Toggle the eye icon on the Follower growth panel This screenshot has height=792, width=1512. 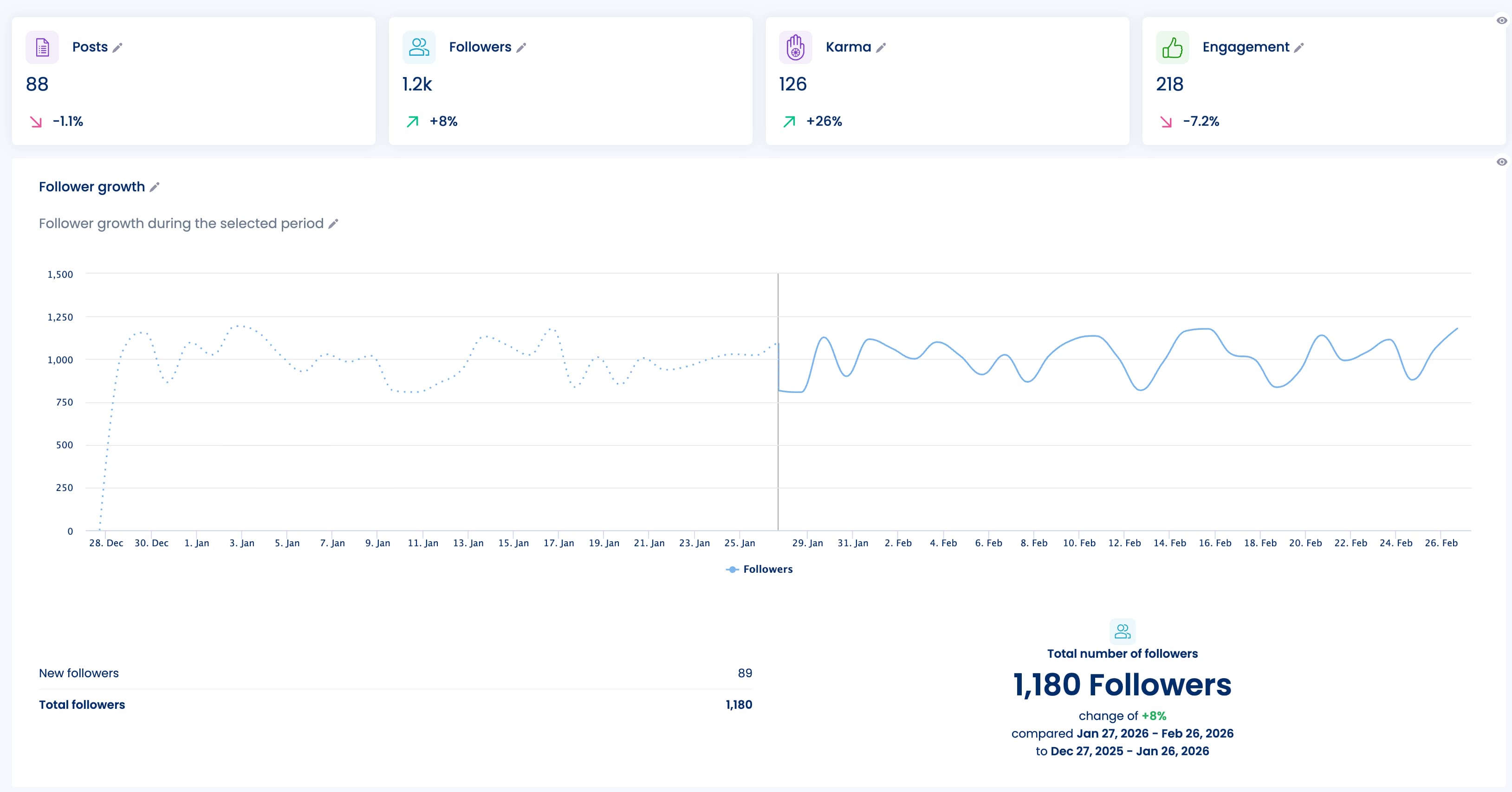[x=1501, y=162]
